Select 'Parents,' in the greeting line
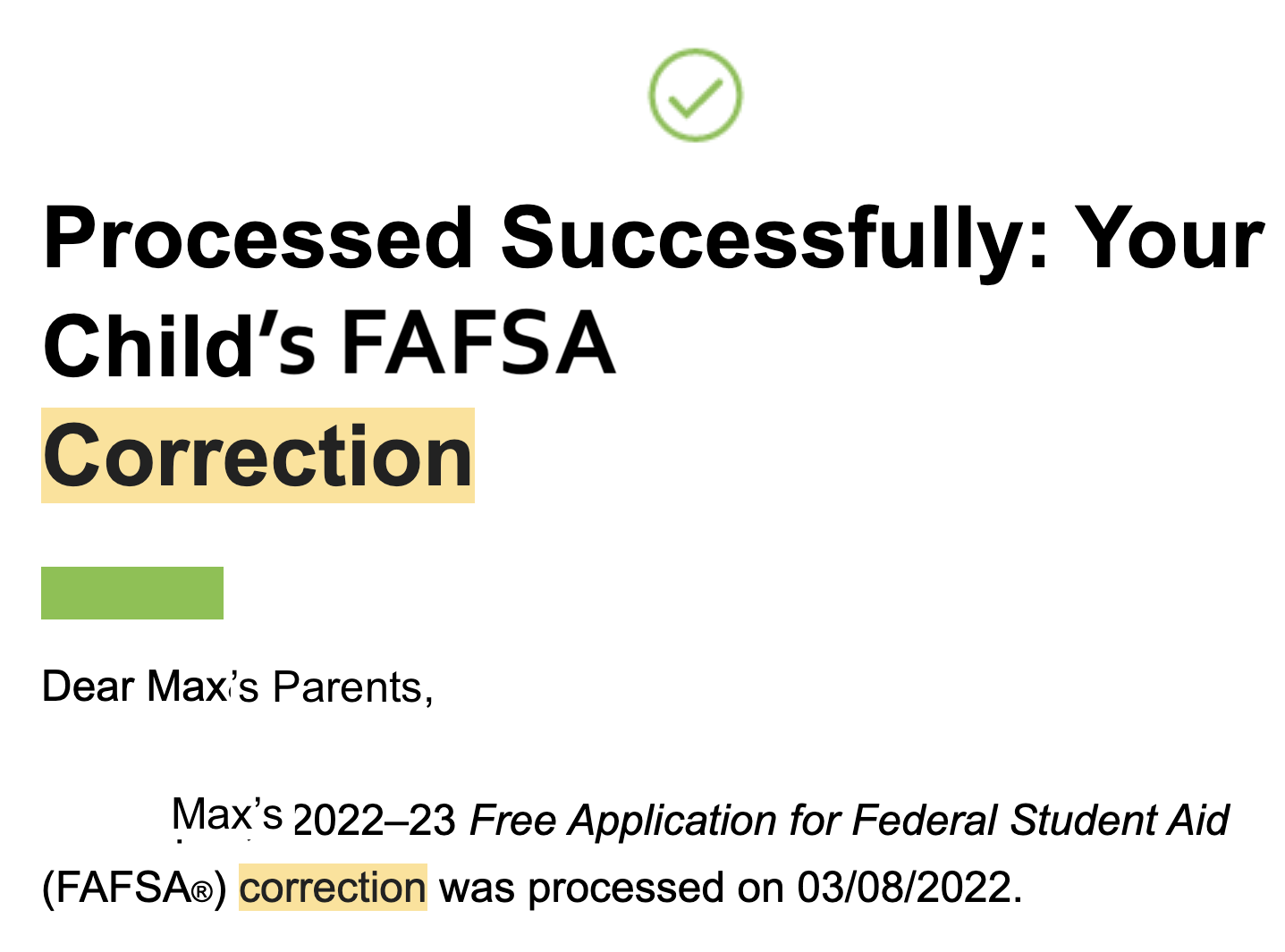1285x952 pixels. tap(353, 688)
